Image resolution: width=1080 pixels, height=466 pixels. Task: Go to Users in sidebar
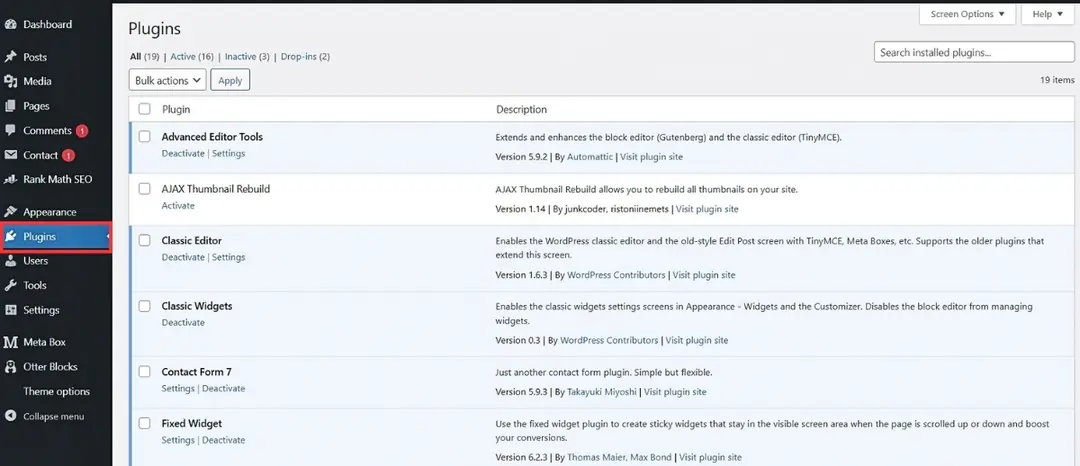click(36, 261)
